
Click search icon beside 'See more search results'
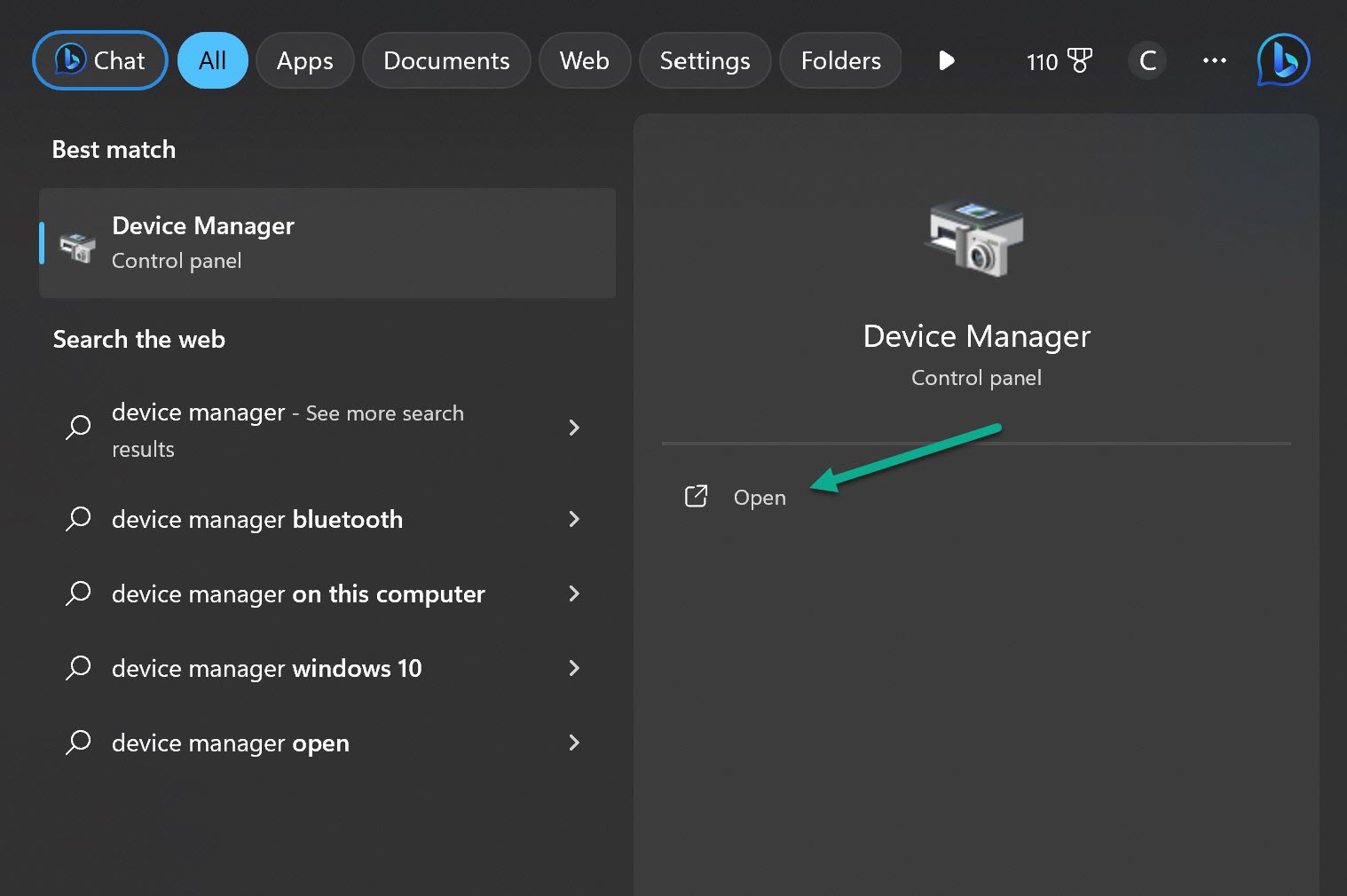click(x=78, y=428)
